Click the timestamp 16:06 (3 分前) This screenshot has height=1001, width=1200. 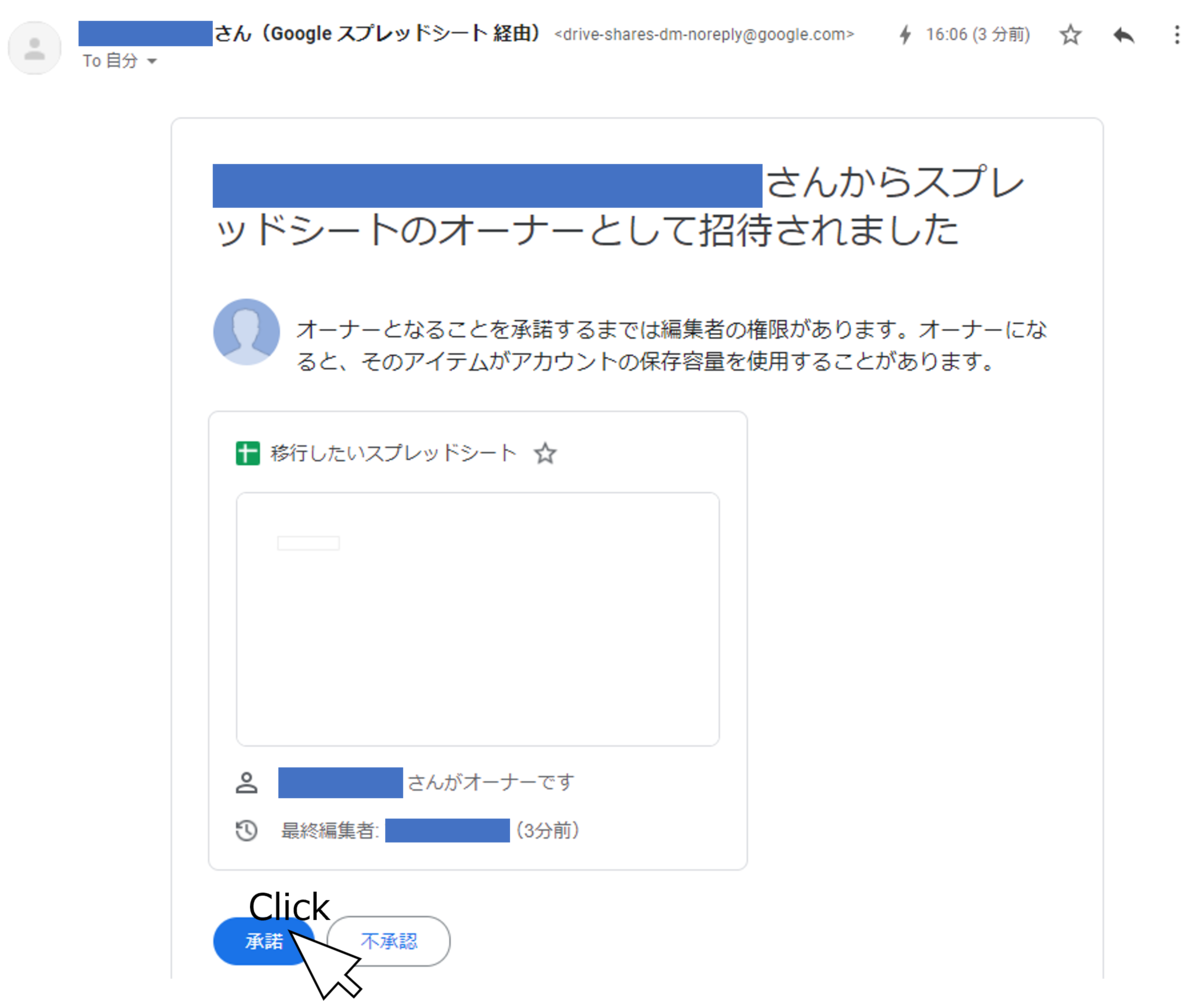tap(978, 35)
